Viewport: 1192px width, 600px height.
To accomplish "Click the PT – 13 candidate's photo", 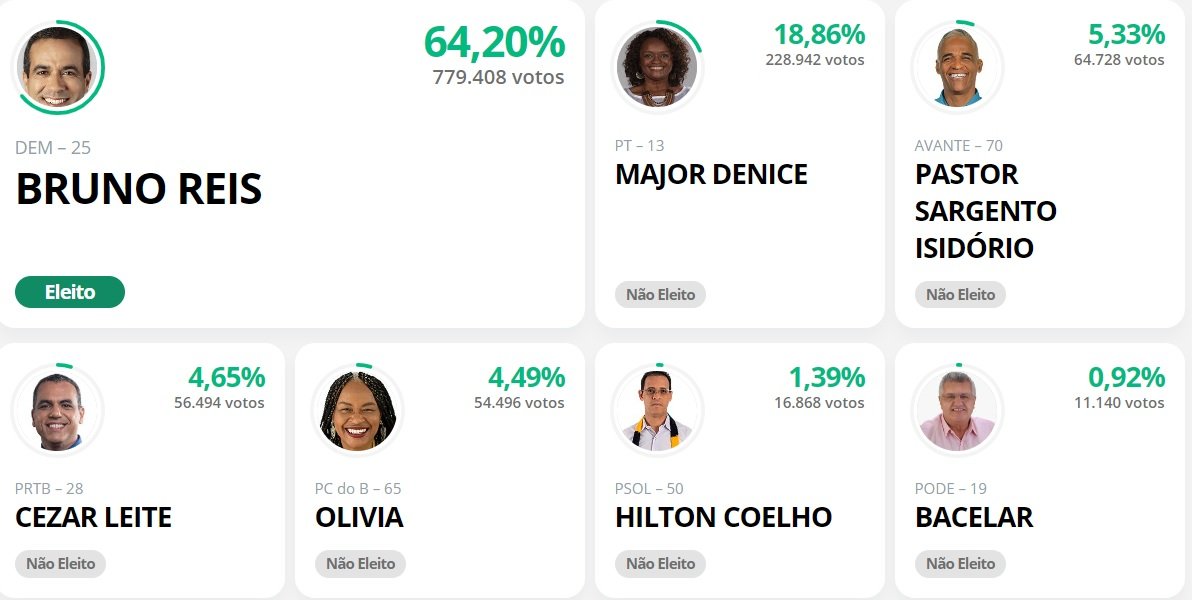I will point(657,68).
